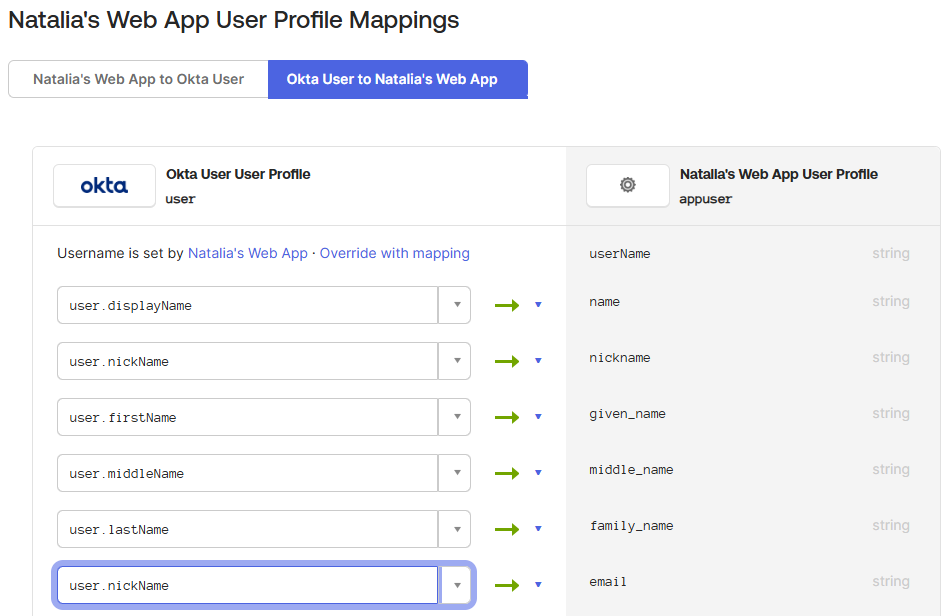Expand the dropdown arrow of the nickname row's expression field
This screenshot has width=950, height=616.
pyautogui.click(x=454, y=361)
